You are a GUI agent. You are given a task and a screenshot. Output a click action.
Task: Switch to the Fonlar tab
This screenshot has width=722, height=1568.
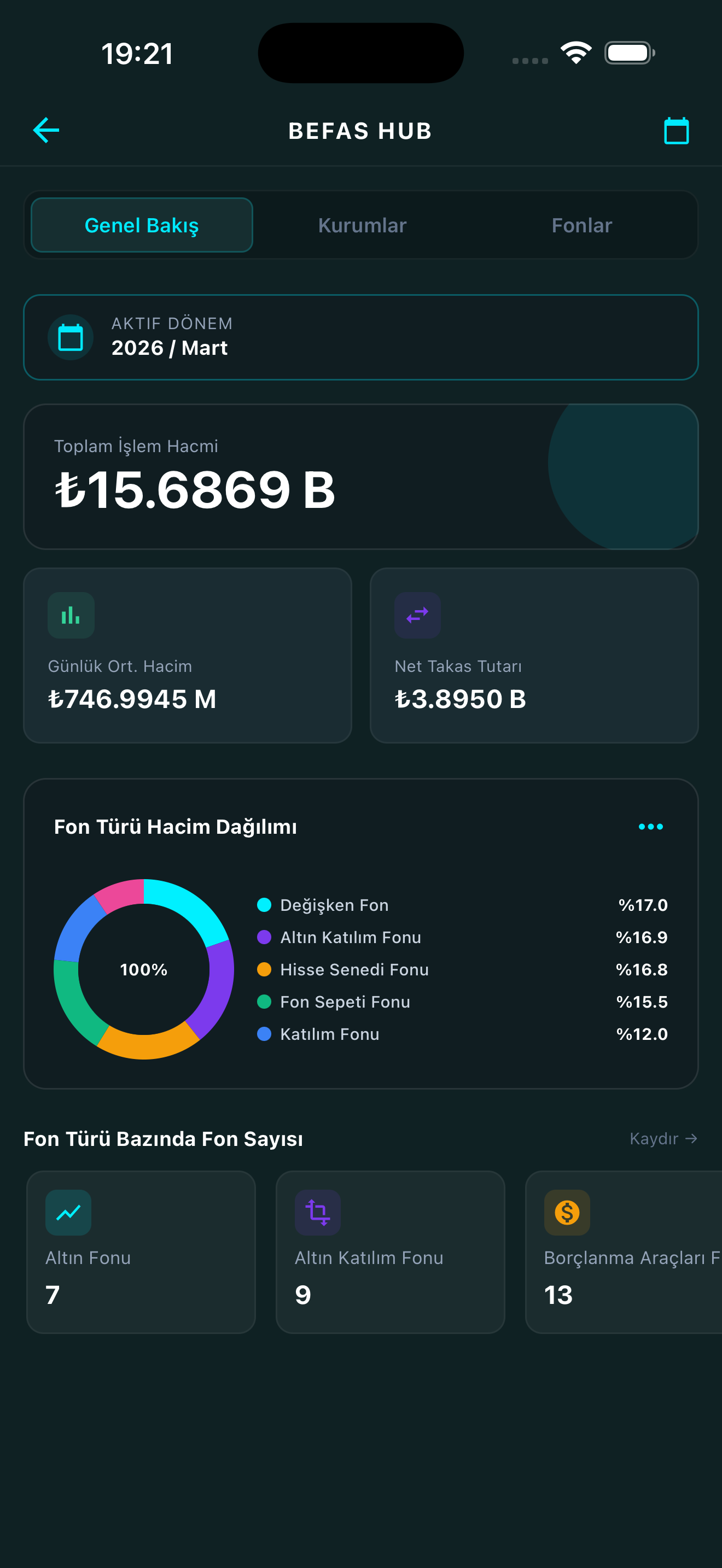click(582, 225)
